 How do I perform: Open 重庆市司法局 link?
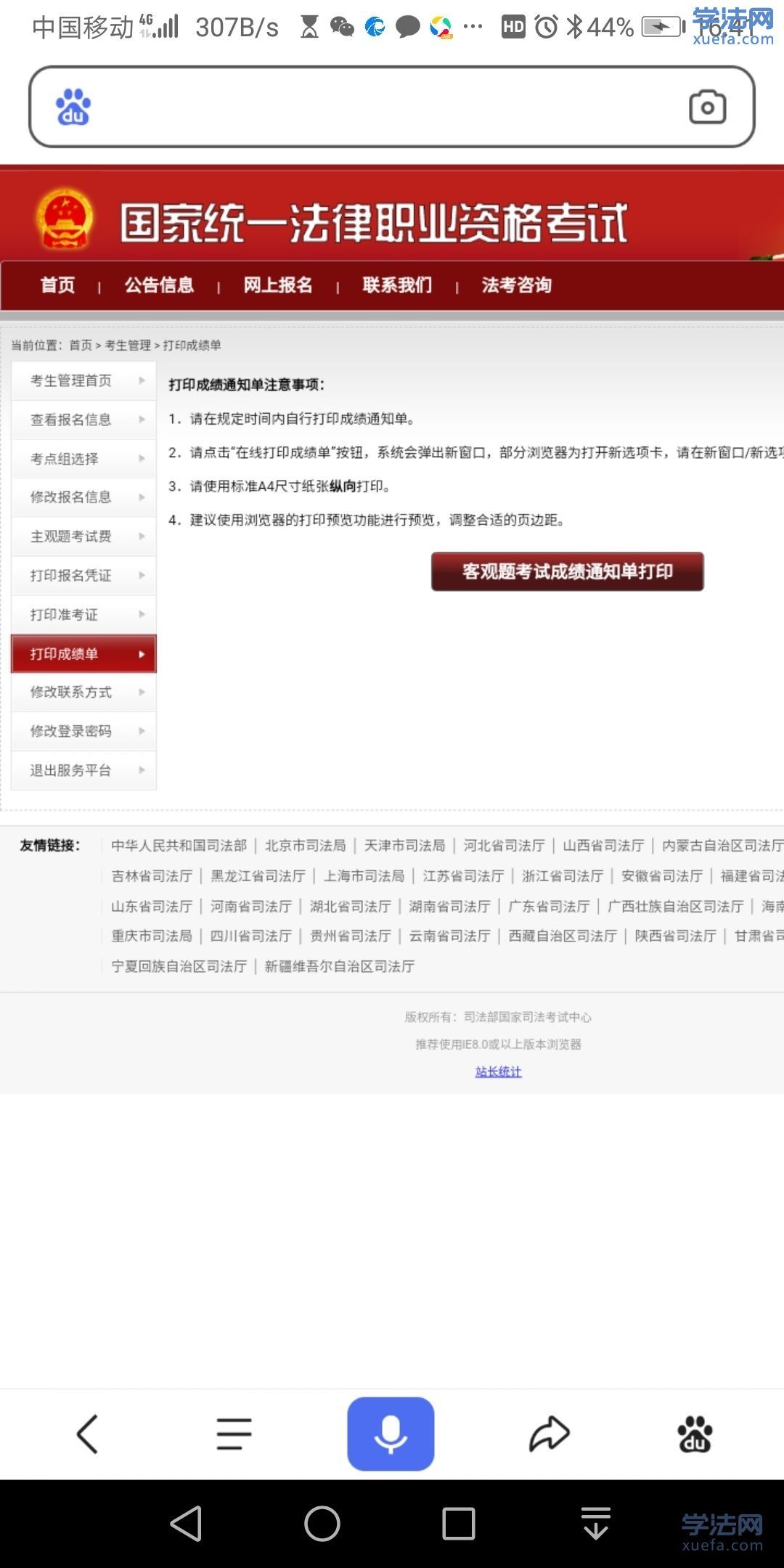[152, 936]
